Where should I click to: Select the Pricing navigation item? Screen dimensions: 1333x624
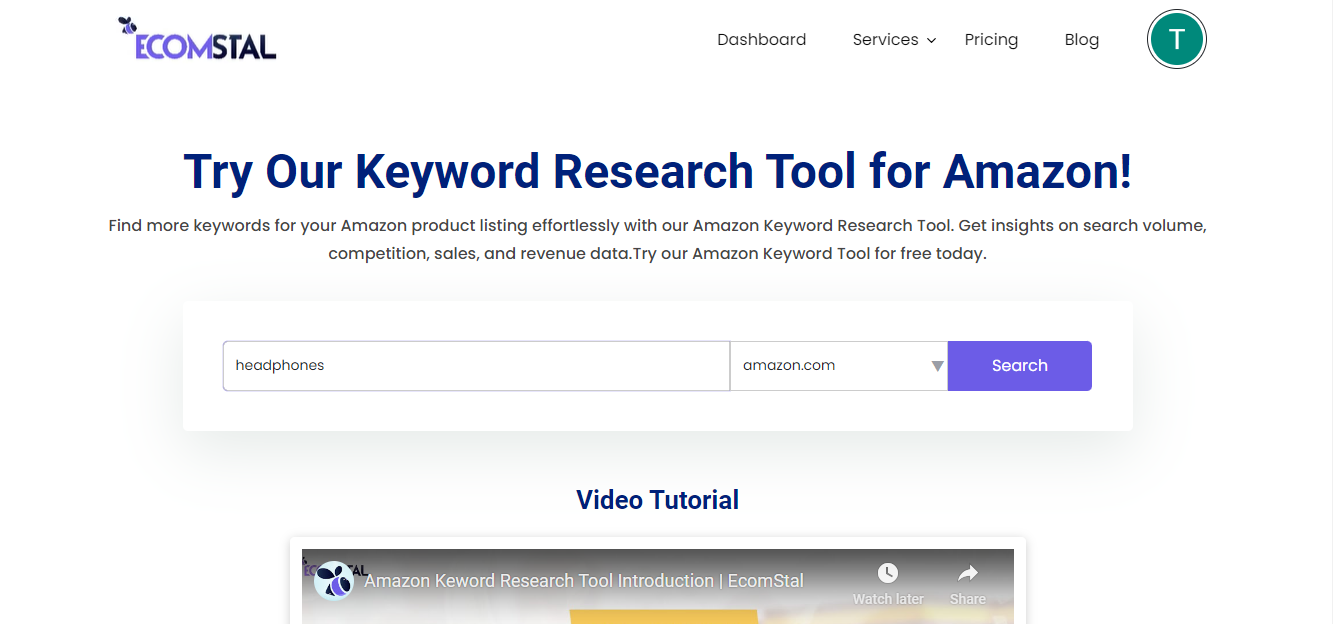coord(991,39)
